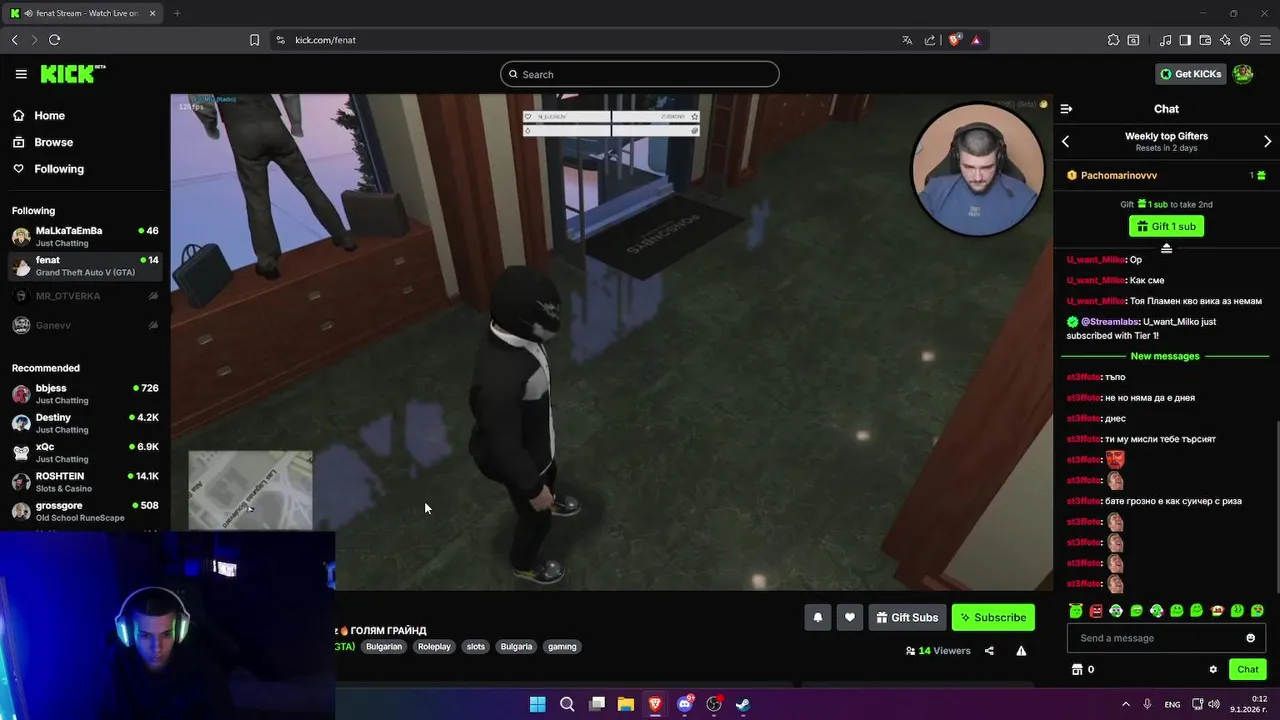The height and width of the screenshot is (720, 1280).
Task: Open Windows Start menu
Action: click(537, 704)
